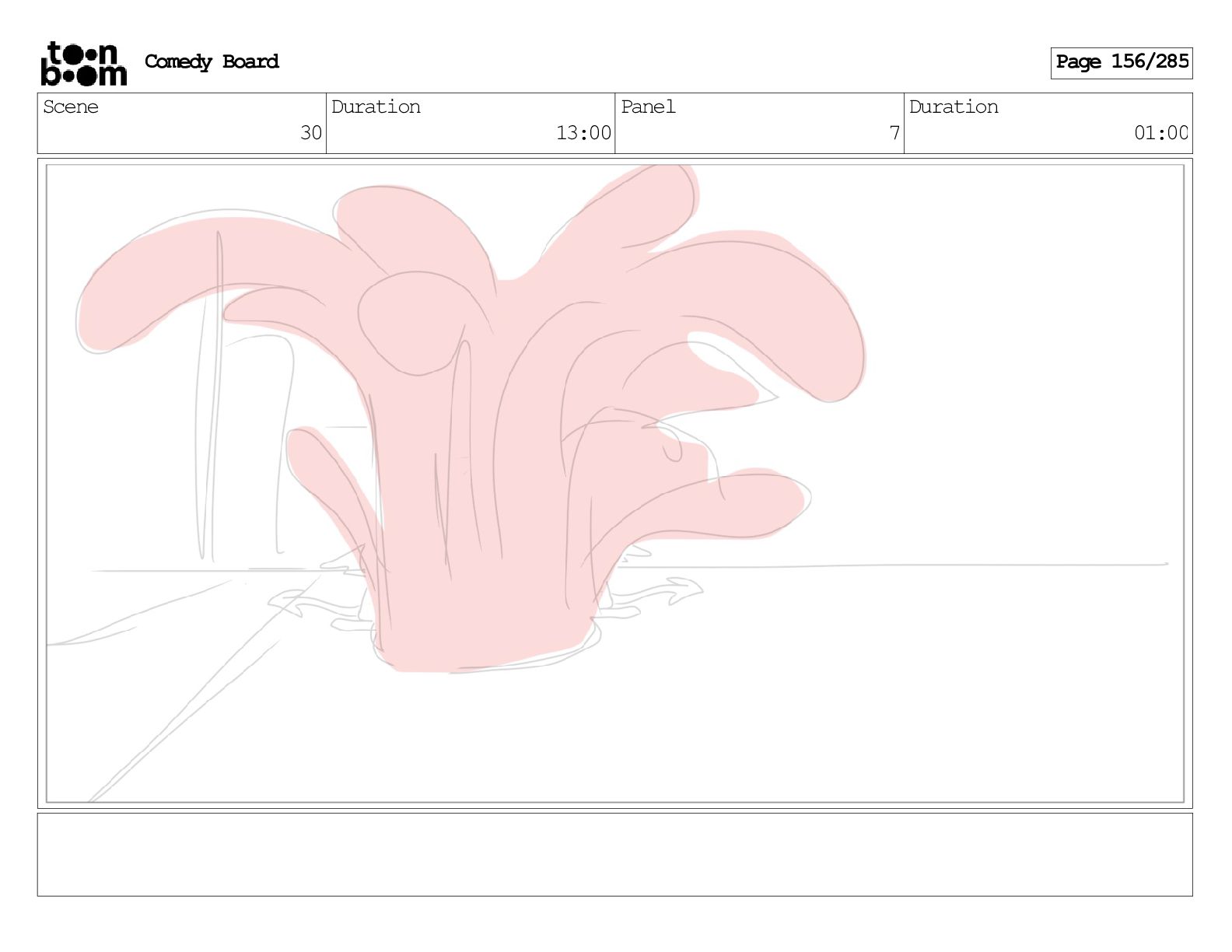Select the panel number '7'
The image size is (1232, 952).
894,133
